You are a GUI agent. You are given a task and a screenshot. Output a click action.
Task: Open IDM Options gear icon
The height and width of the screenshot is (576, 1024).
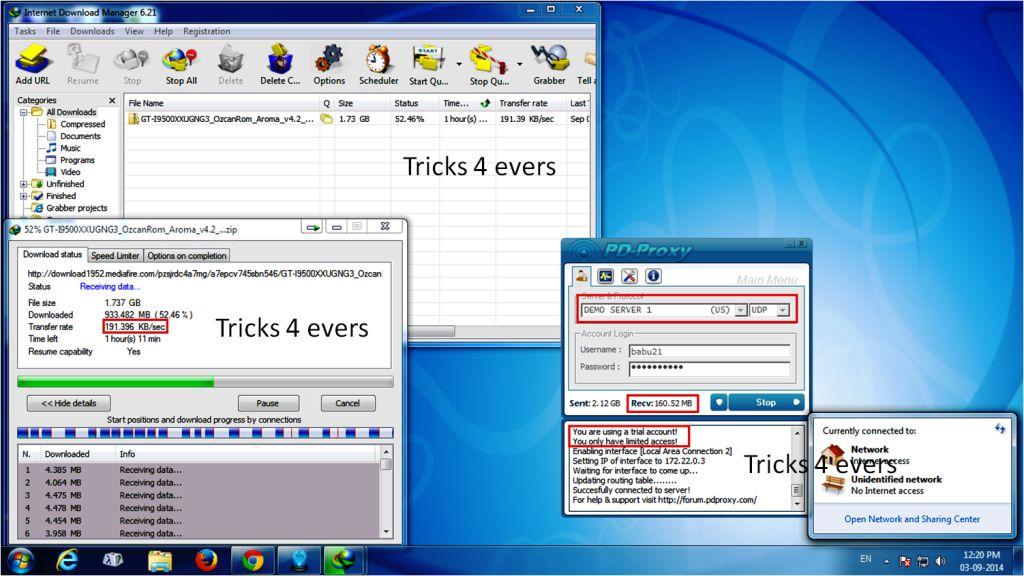(x=329, y=64)
